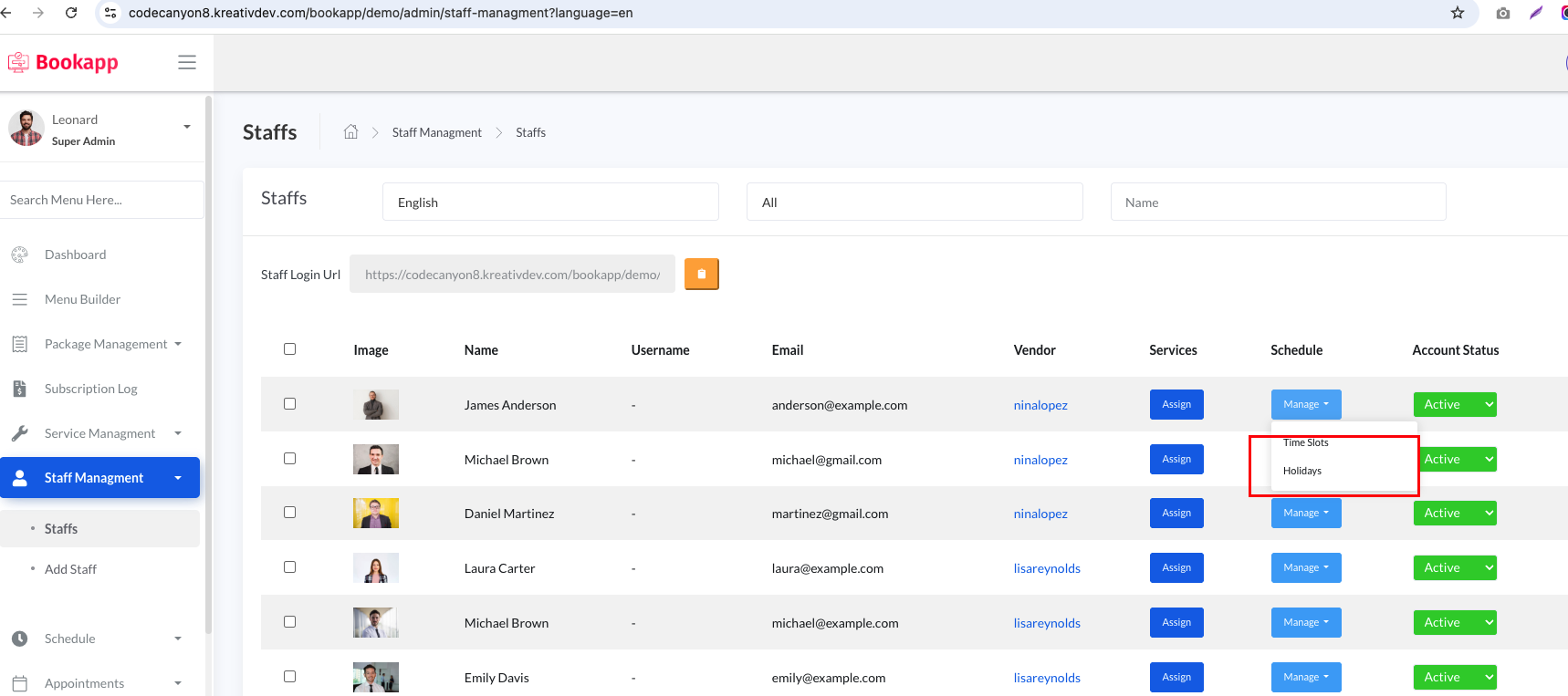The width and height of the screenshot is (1568, 696).
Task: Open lisareynolds vendor link for Emily Davis
Action: click(1047, 678)
